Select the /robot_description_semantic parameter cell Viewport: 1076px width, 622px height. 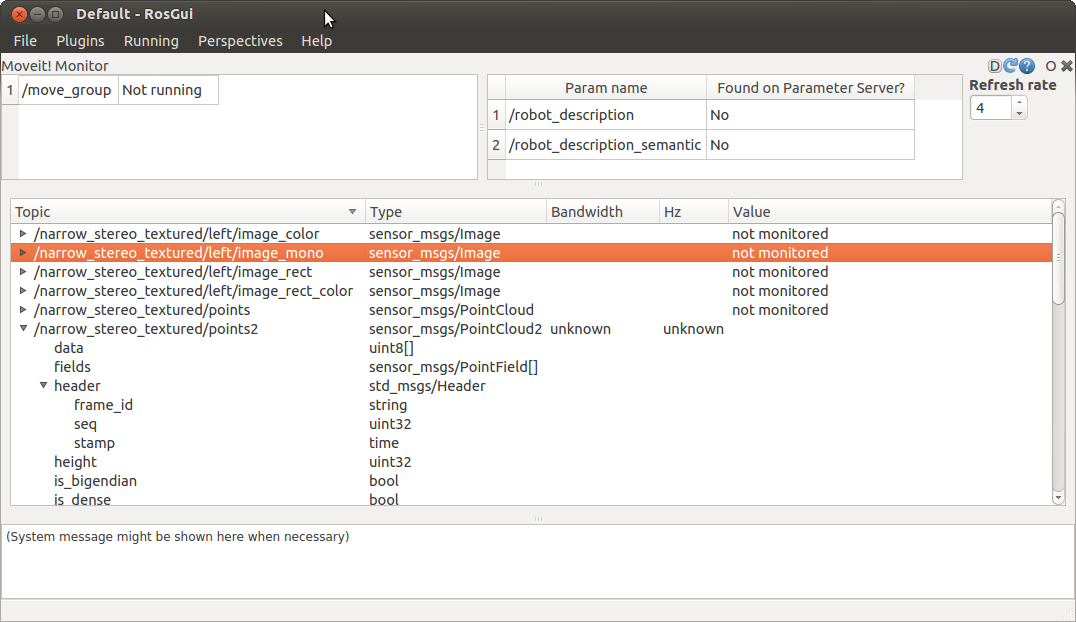(606, 145)
